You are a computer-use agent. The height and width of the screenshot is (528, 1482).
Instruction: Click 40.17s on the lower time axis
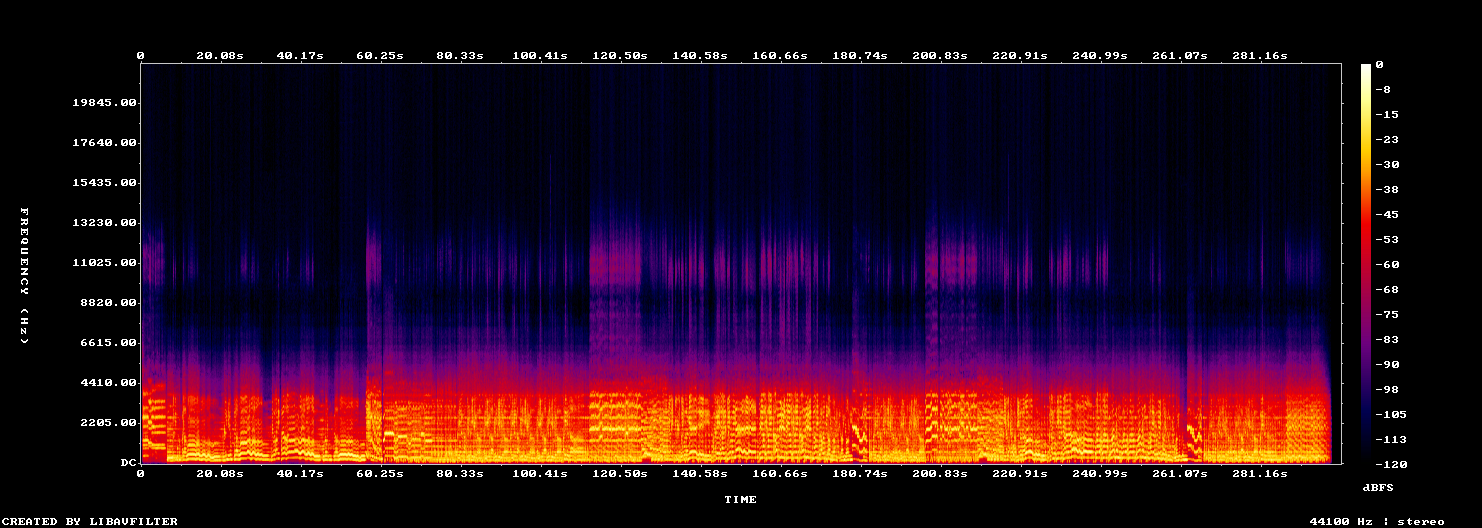pos(300,474)
